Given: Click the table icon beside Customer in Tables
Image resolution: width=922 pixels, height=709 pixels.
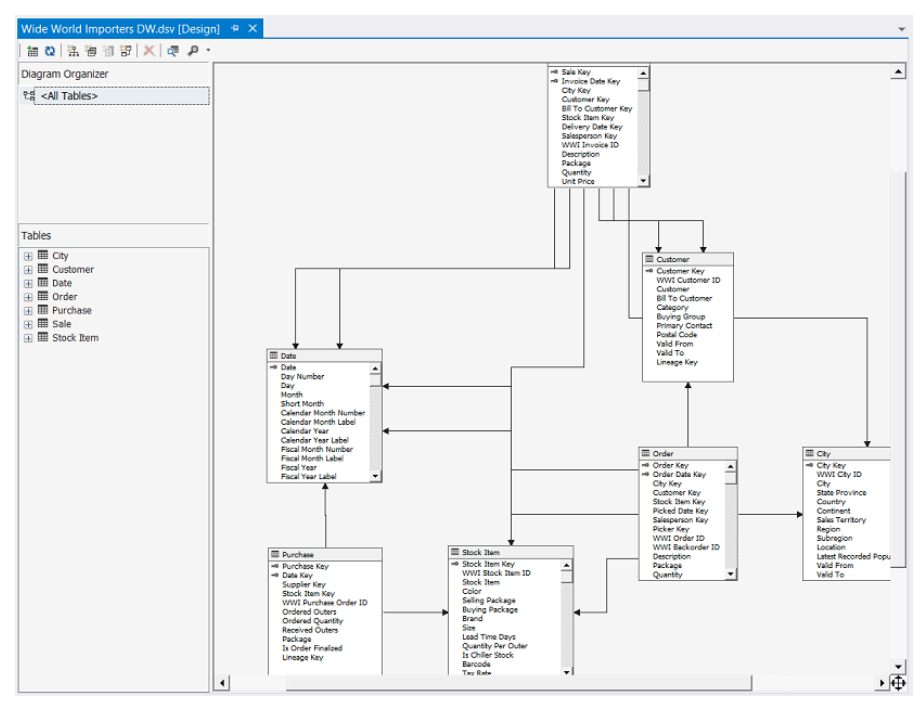Looking at the screenshot, I should [43, 270].
